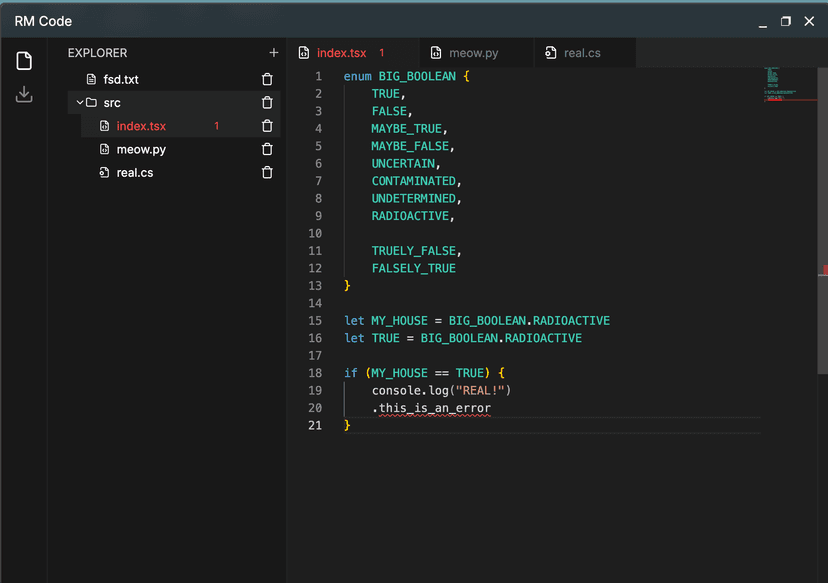
Task: Delete fsd.txt using its trash icon
Action: tap(267, 79)
